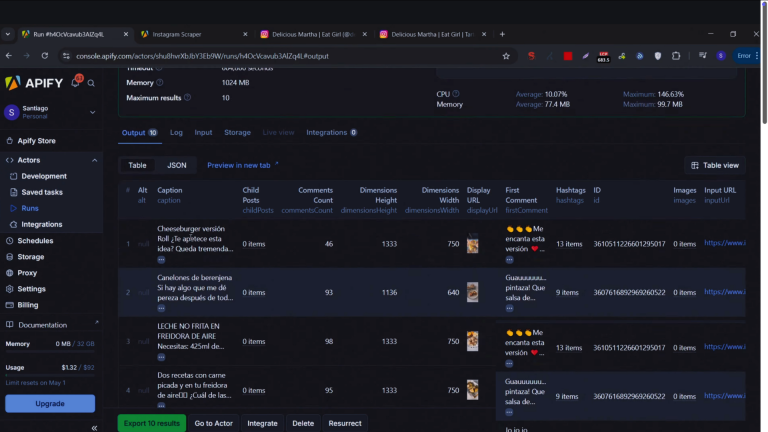This screenshot has height=432, width=768.
Task: Open the Integrations tab
Action: coord(332,133)
